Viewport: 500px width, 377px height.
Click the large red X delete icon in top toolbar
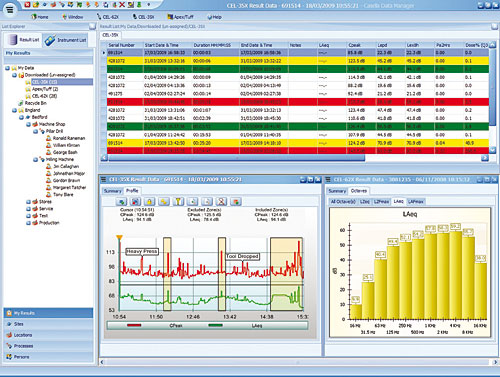[122, 5]
